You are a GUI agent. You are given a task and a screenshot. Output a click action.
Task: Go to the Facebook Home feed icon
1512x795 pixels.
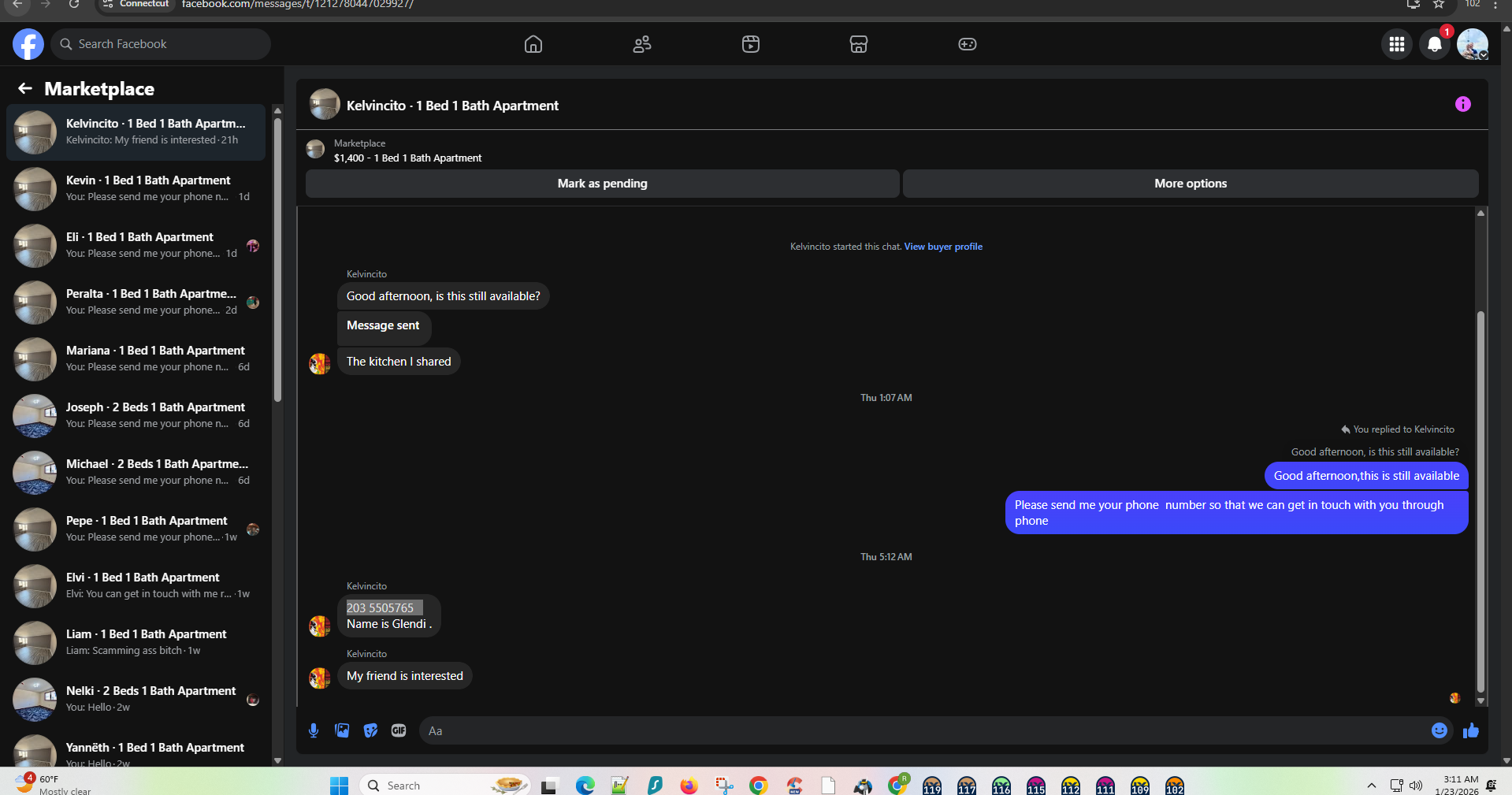pyautogui.click(x=533, y=44)
